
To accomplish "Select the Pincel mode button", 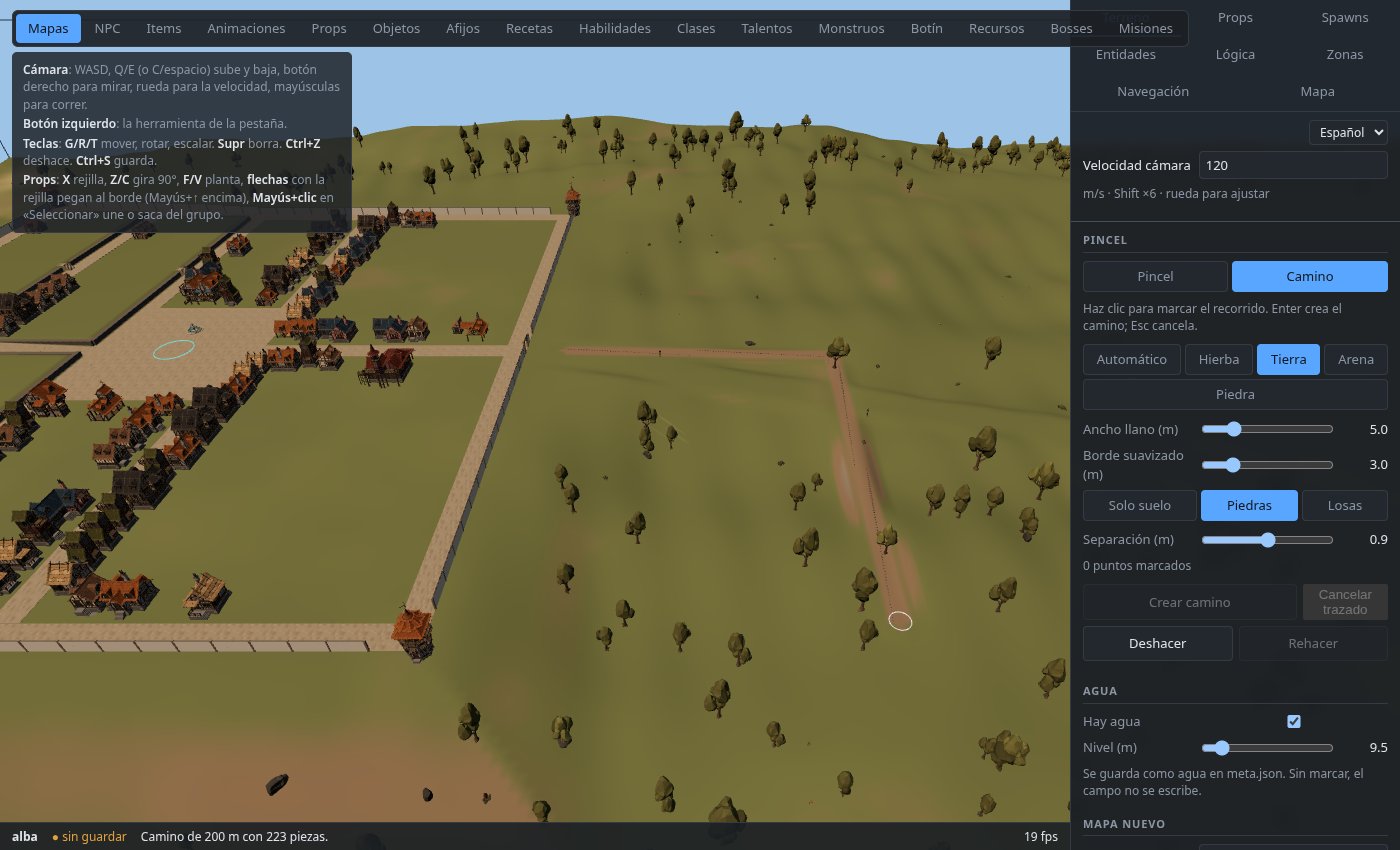I will click(x=1155, y=276).
